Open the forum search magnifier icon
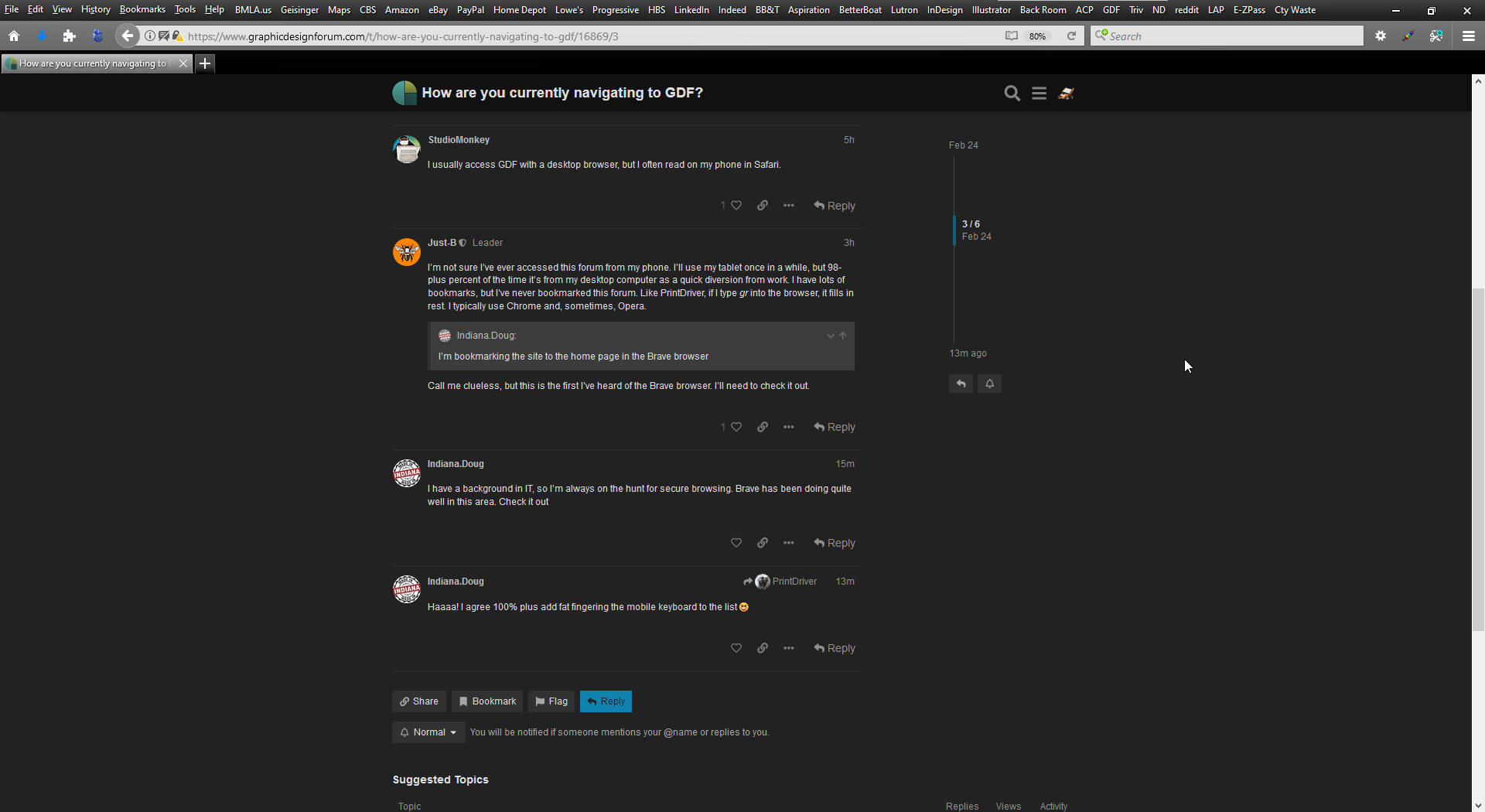This screenshot has height=812, width=1485. click(x=1012, y=93)
